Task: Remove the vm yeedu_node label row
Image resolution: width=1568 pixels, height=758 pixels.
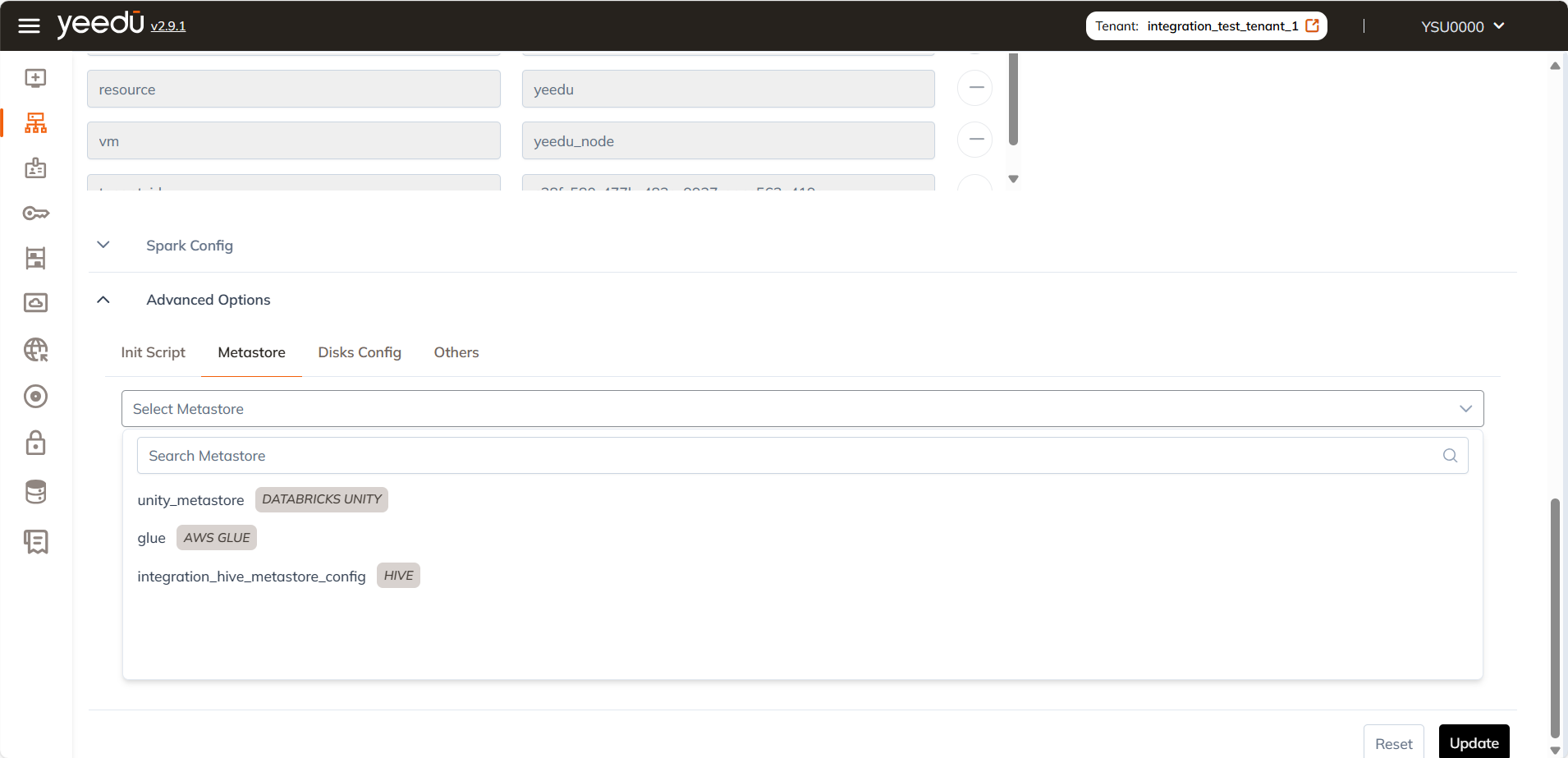Action: point(974,140)
